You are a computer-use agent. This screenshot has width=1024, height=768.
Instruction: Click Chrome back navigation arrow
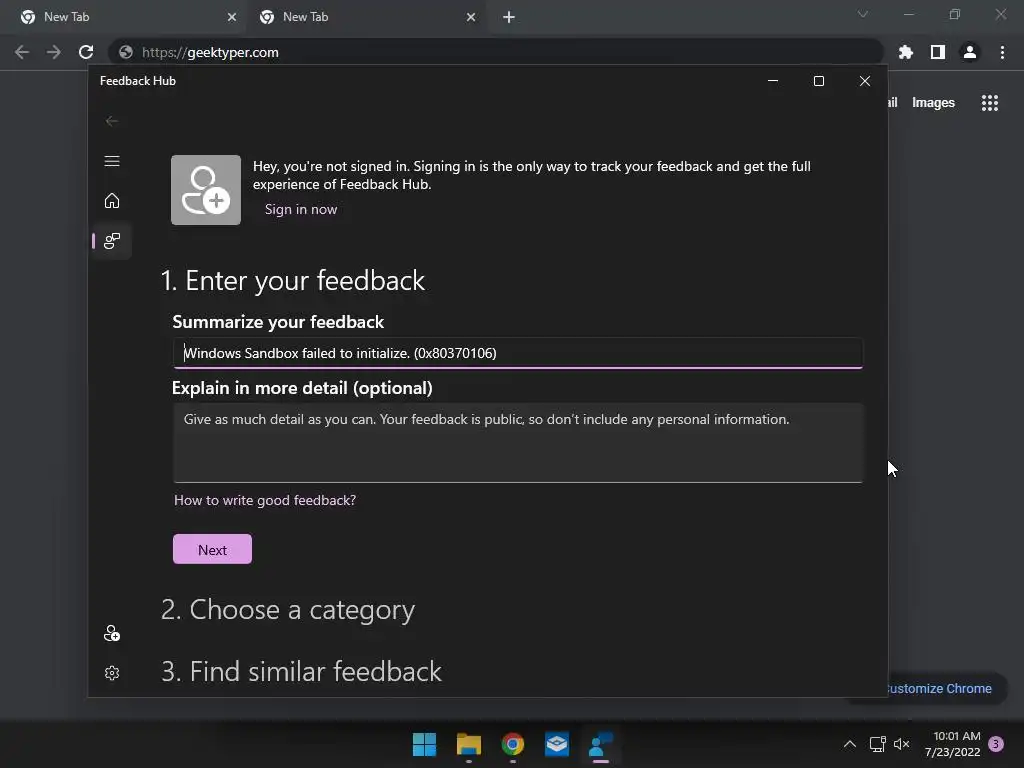point(22,52)
